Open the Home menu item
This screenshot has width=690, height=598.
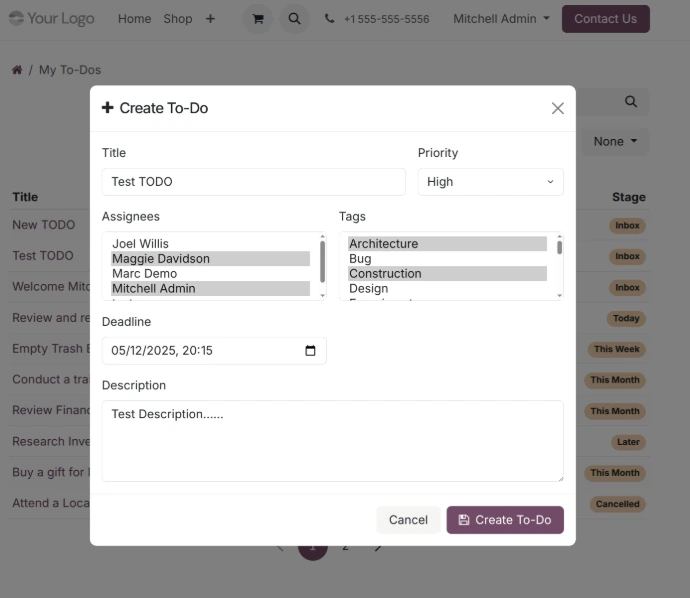(x=134, y=19)
